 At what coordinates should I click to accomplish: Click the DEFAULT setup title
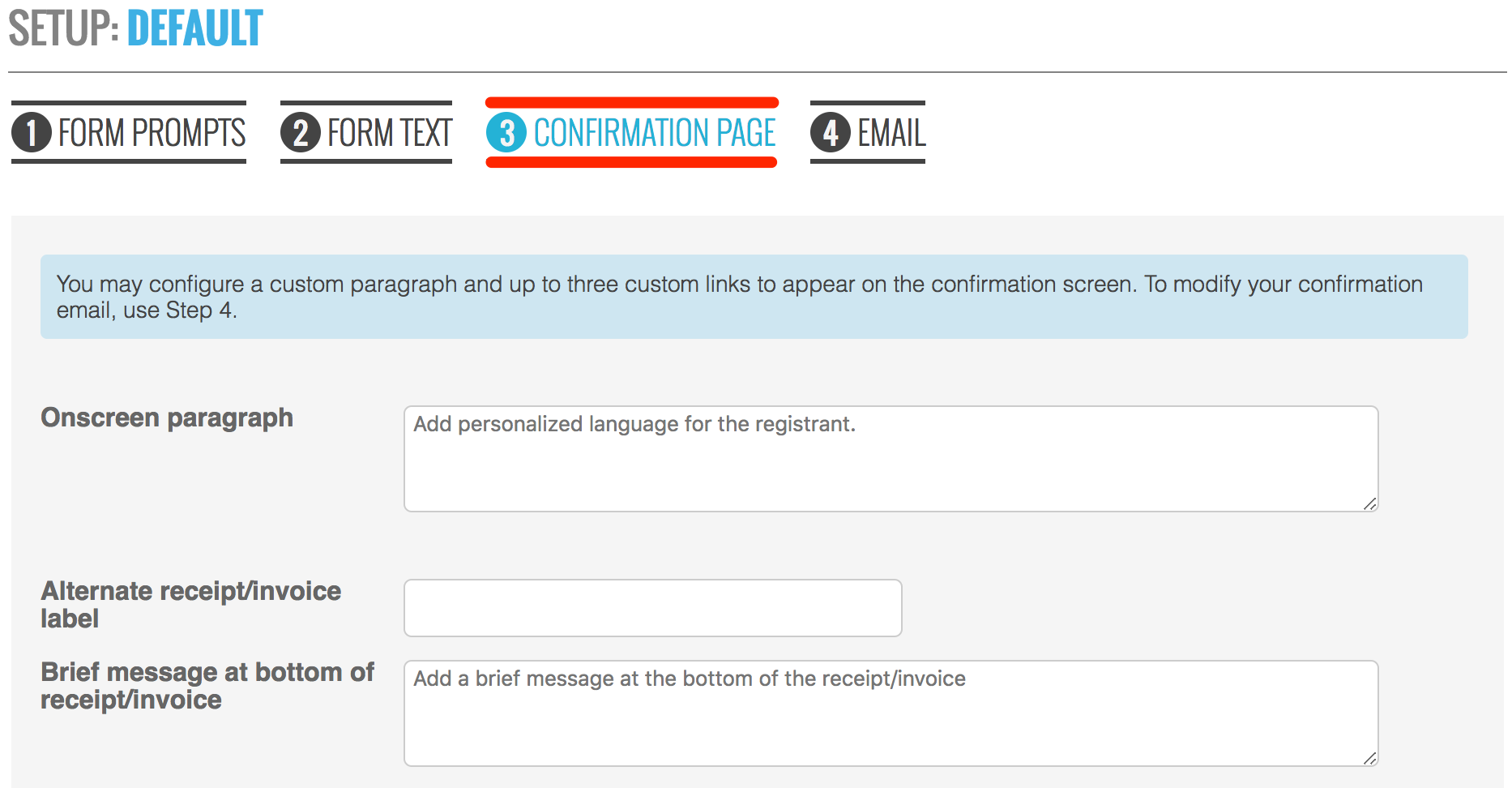tap(195, 28)
